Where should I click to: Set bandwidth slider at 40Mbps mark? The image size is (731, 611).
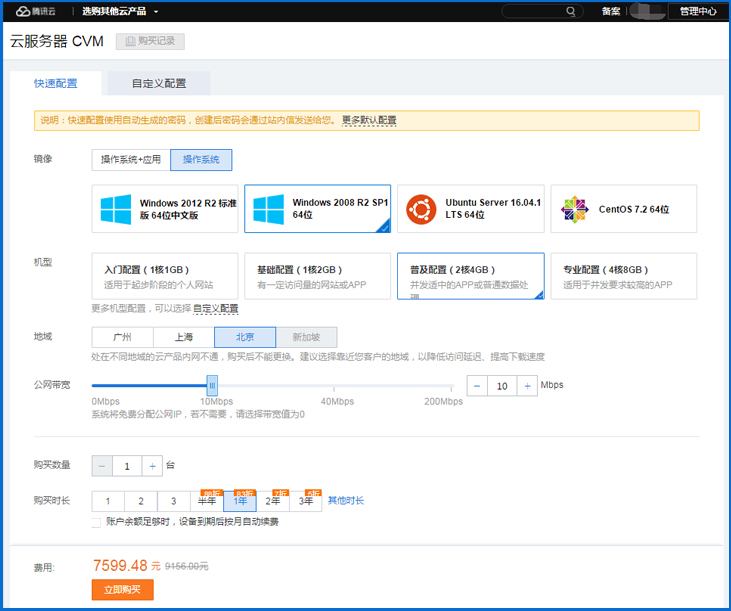pos(334,386)
